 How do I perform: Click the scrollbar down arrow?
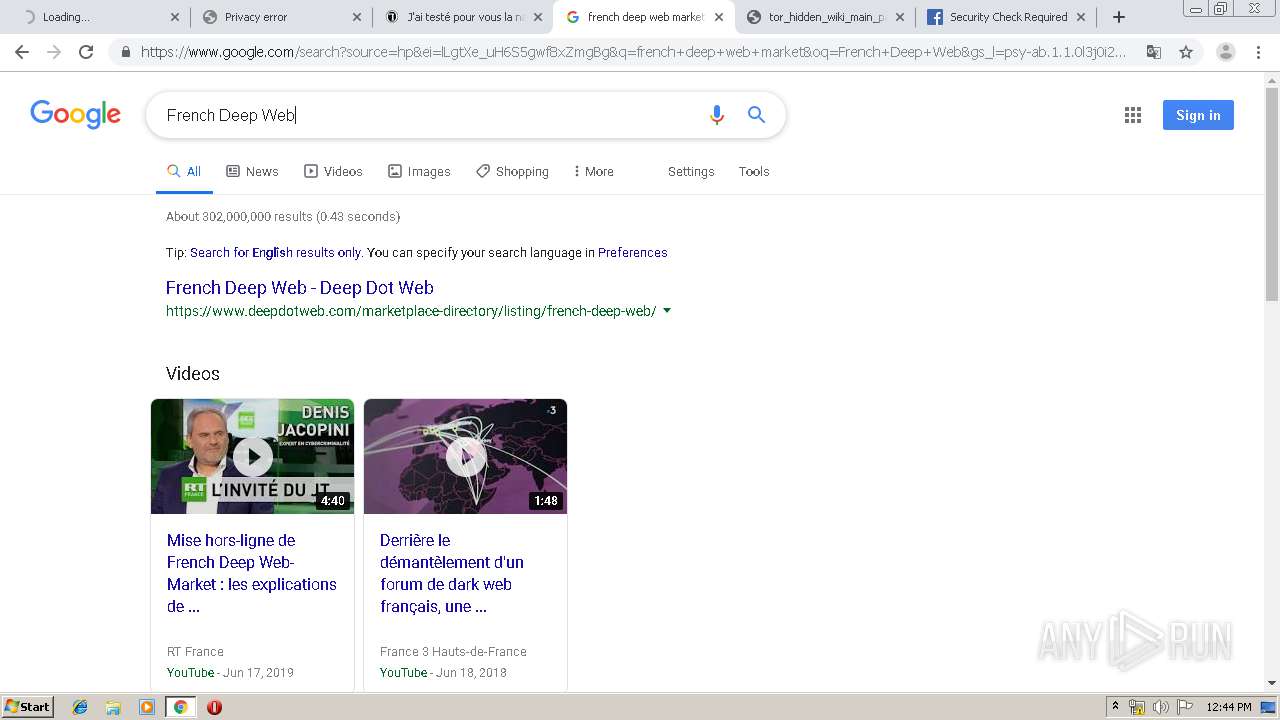pyautogui.click(x=1271, y=684)
